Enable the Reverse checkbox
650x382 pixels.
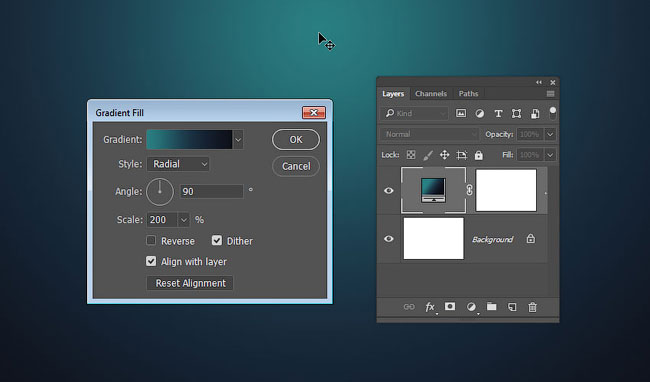click(151, 240)
